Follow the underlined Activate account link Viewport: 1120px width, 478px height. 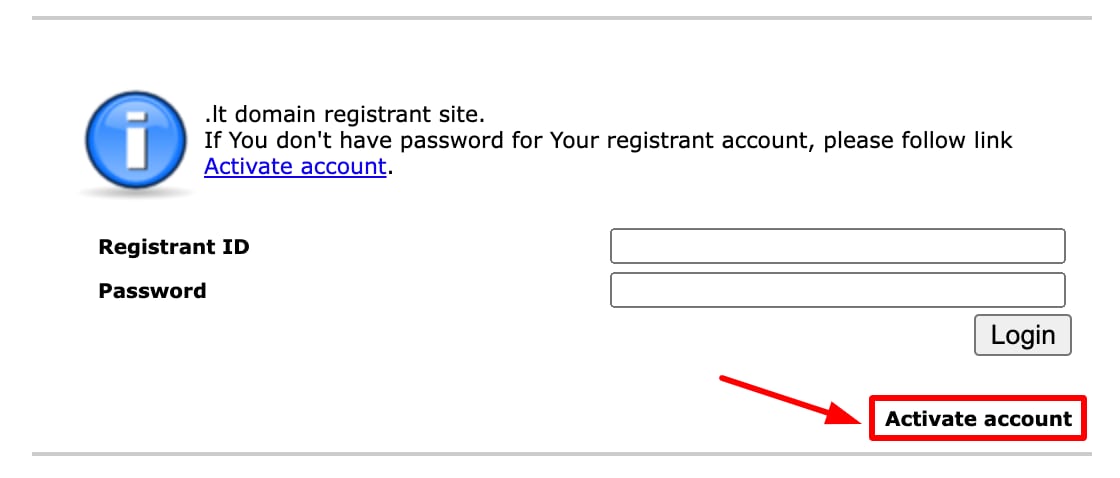point(295,166)
